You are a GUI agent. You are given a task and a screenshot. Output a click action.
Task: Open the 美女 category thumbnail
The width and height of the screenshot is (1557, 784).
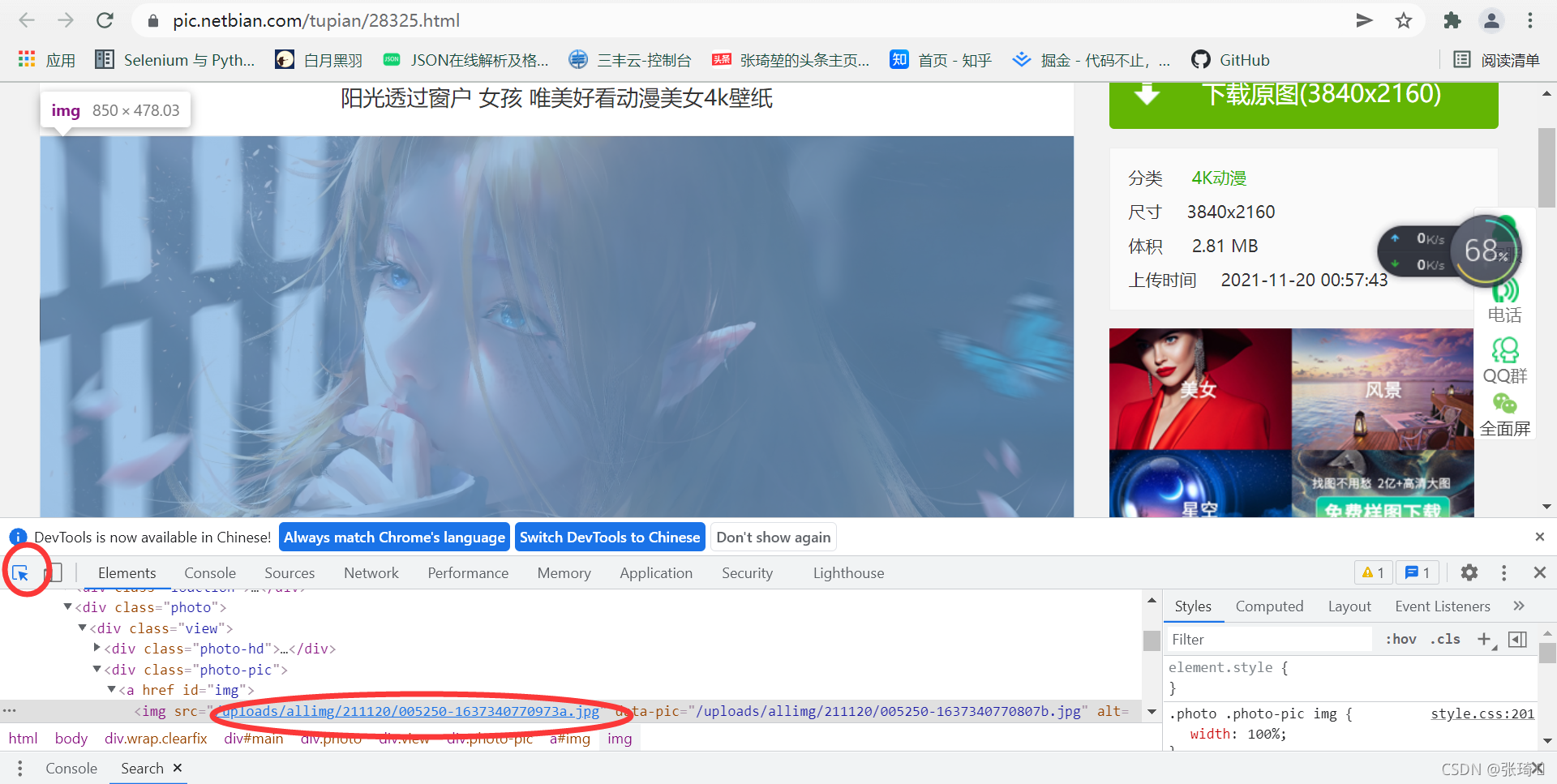coord(1200,388)
